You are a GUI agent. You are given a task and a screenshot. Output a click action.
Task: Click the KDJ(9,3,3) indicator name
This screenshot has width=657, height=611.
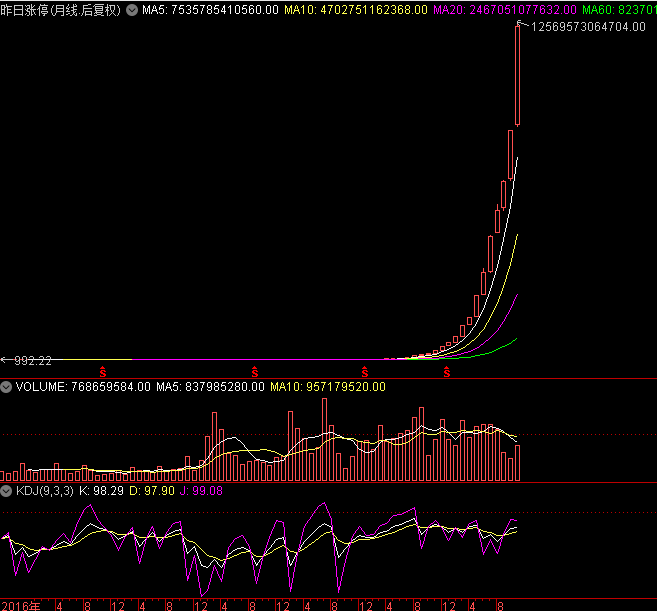click(x=45, y=491)
